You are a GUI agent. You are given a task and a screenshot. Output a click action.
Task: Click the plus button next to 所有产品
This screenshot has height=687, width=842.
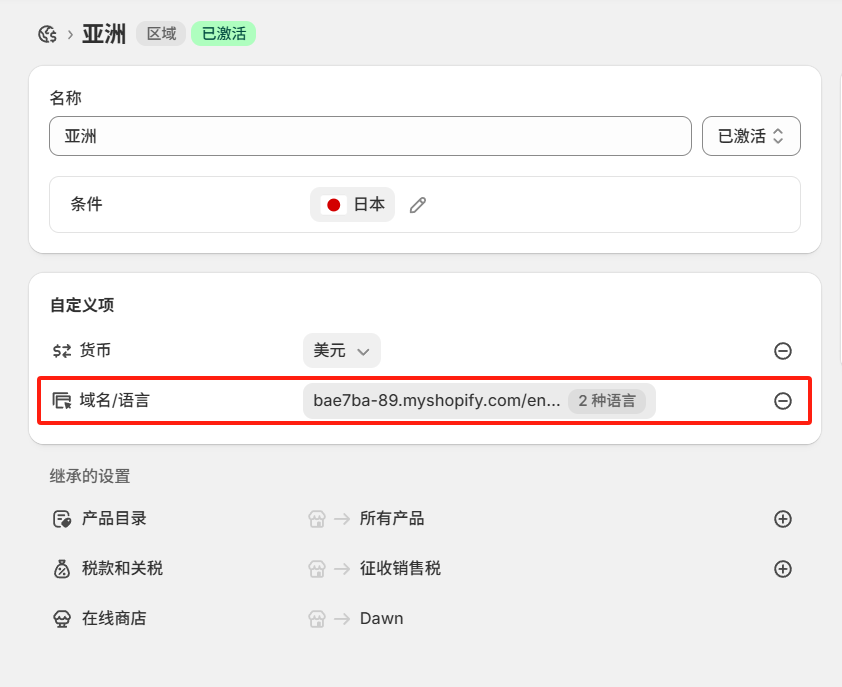[x=783, y=519]
